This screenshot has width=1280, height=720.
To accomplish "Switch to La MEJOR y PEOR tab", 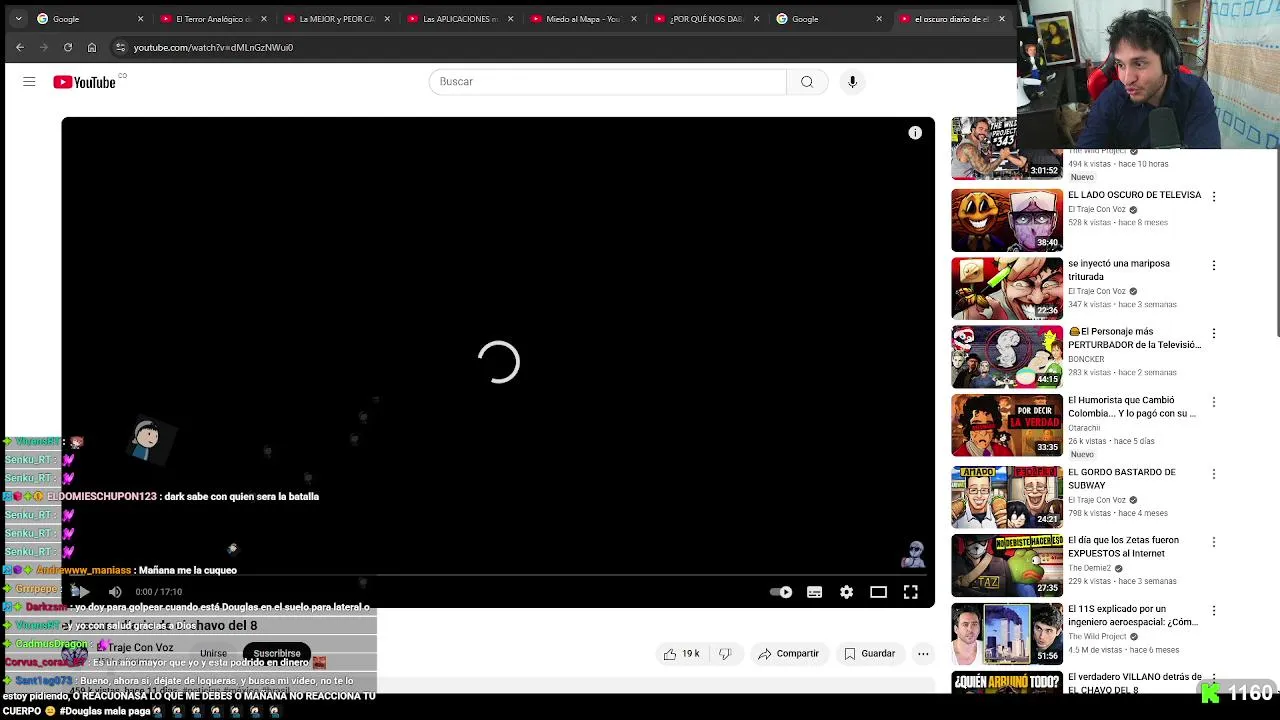I will coord(337,19).
